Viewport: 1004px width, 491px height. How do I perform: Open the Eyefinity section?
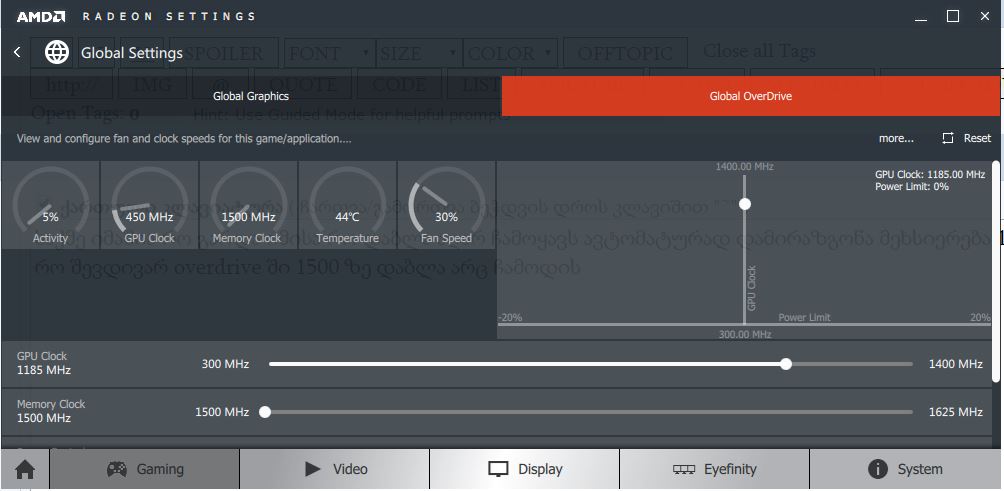(x=715, y=469)
